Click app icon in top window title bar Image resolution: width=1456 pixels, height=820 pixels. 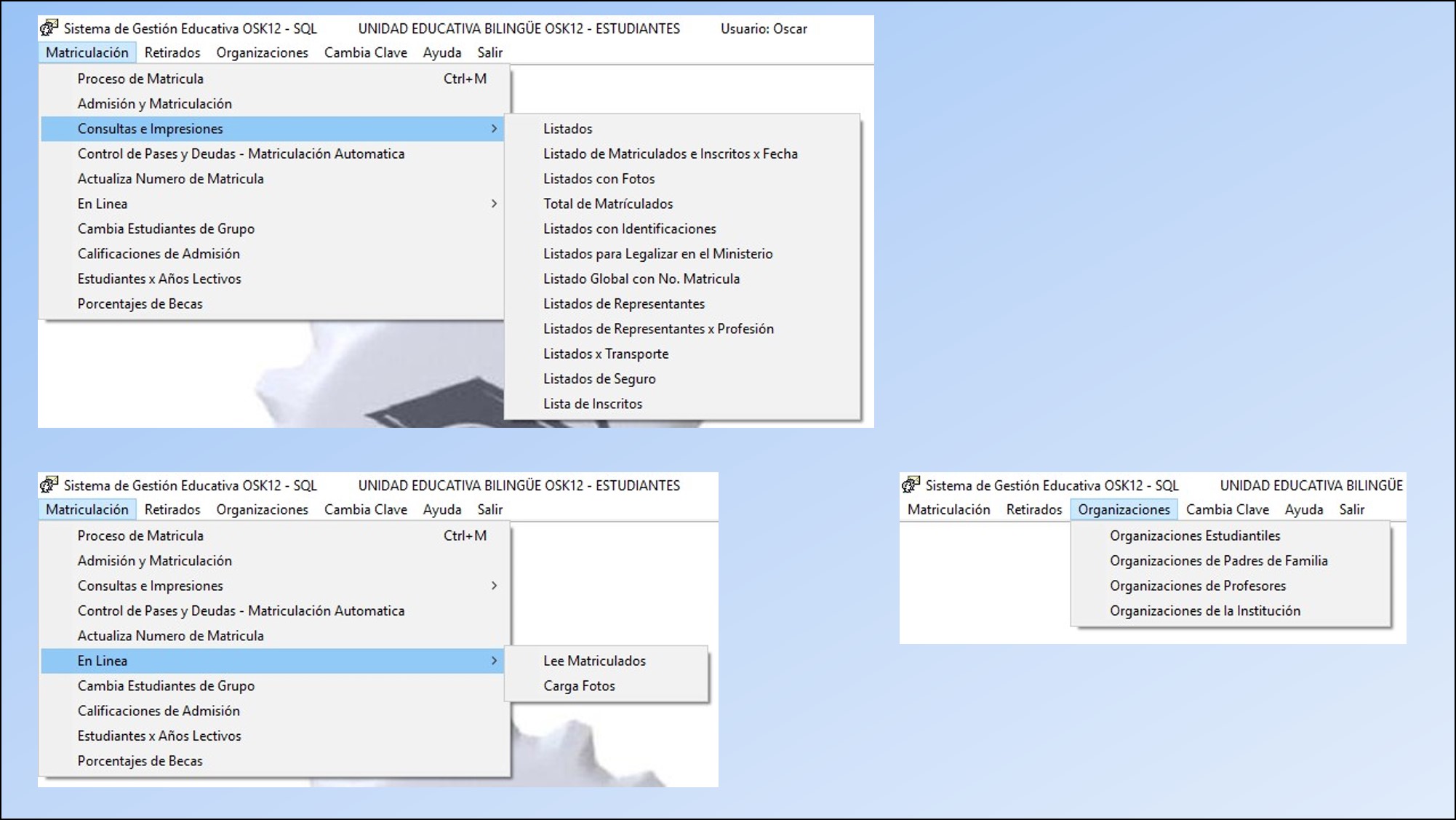pyautogui.click(x=49, y=28)
